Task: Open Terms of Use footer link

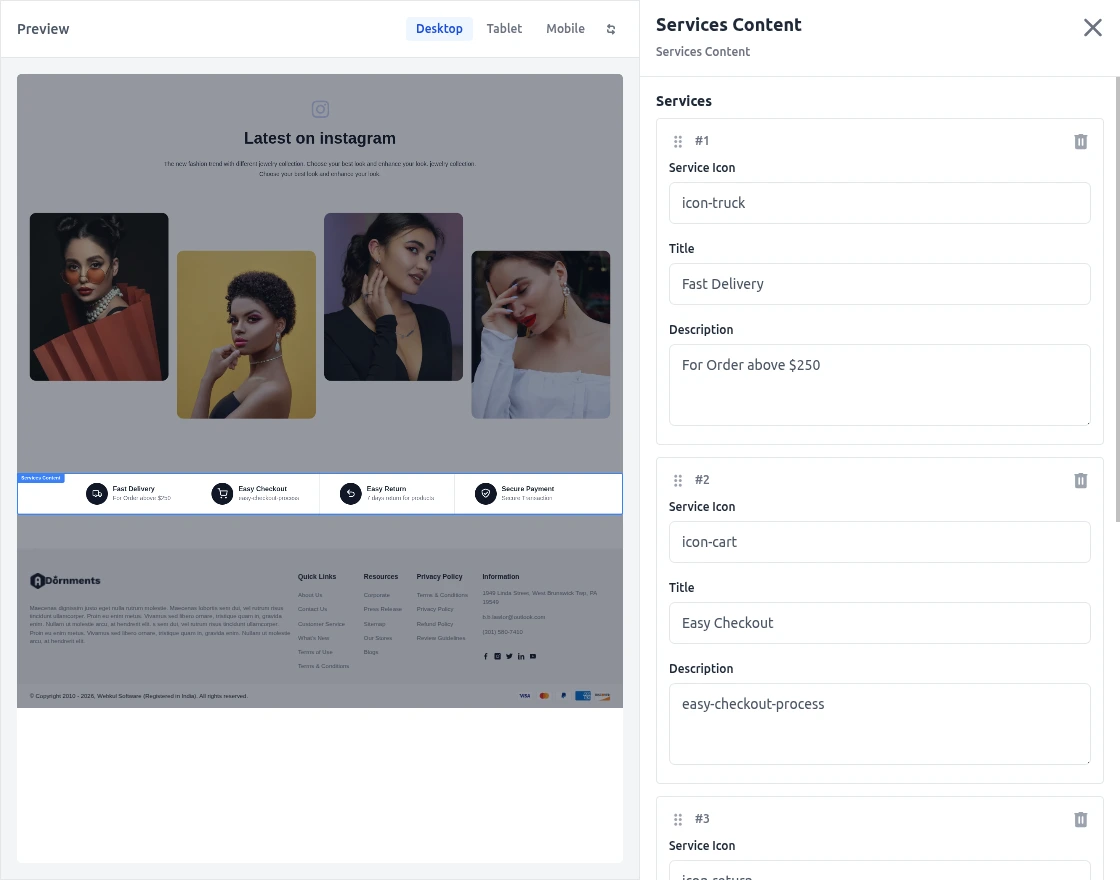Action: [315, 652]
